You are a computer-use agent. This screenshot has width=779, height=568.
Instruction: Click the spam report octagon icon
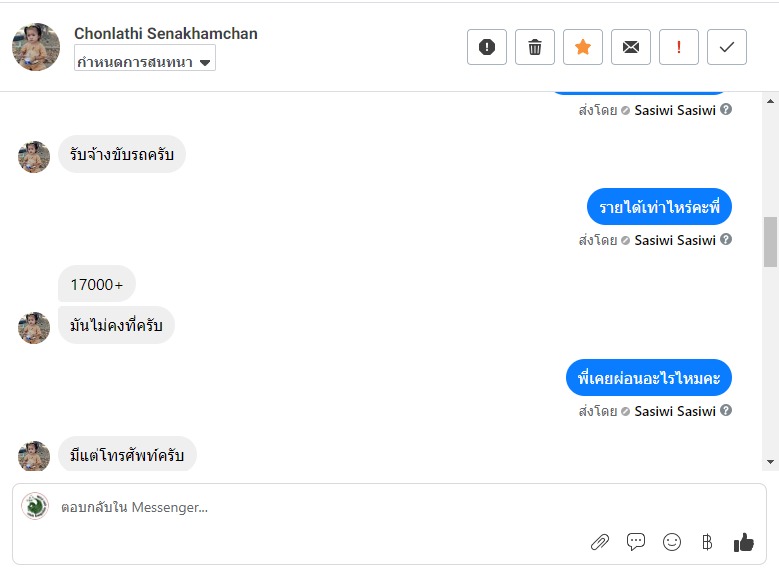[x=487, y=47]
